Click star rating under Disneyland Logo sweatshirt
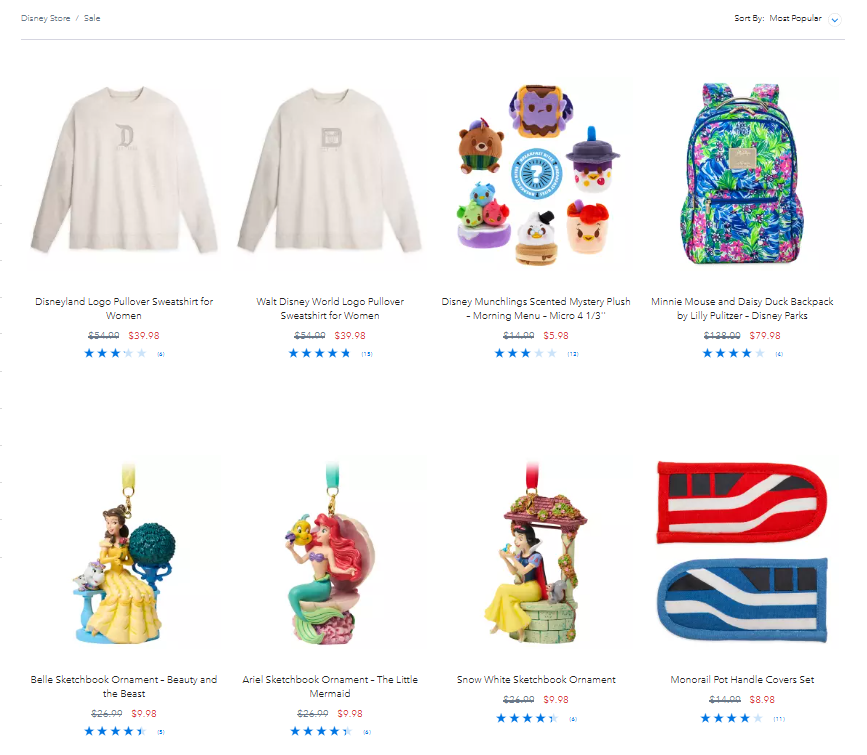This screenshot has height=755, width=867. point(115,353)
